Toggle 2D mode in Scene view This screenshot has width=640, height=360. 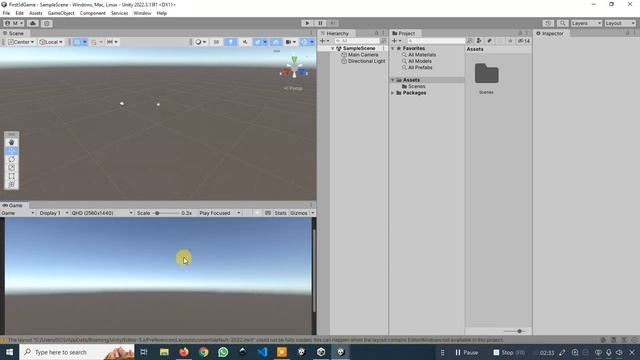click(216, 42)
